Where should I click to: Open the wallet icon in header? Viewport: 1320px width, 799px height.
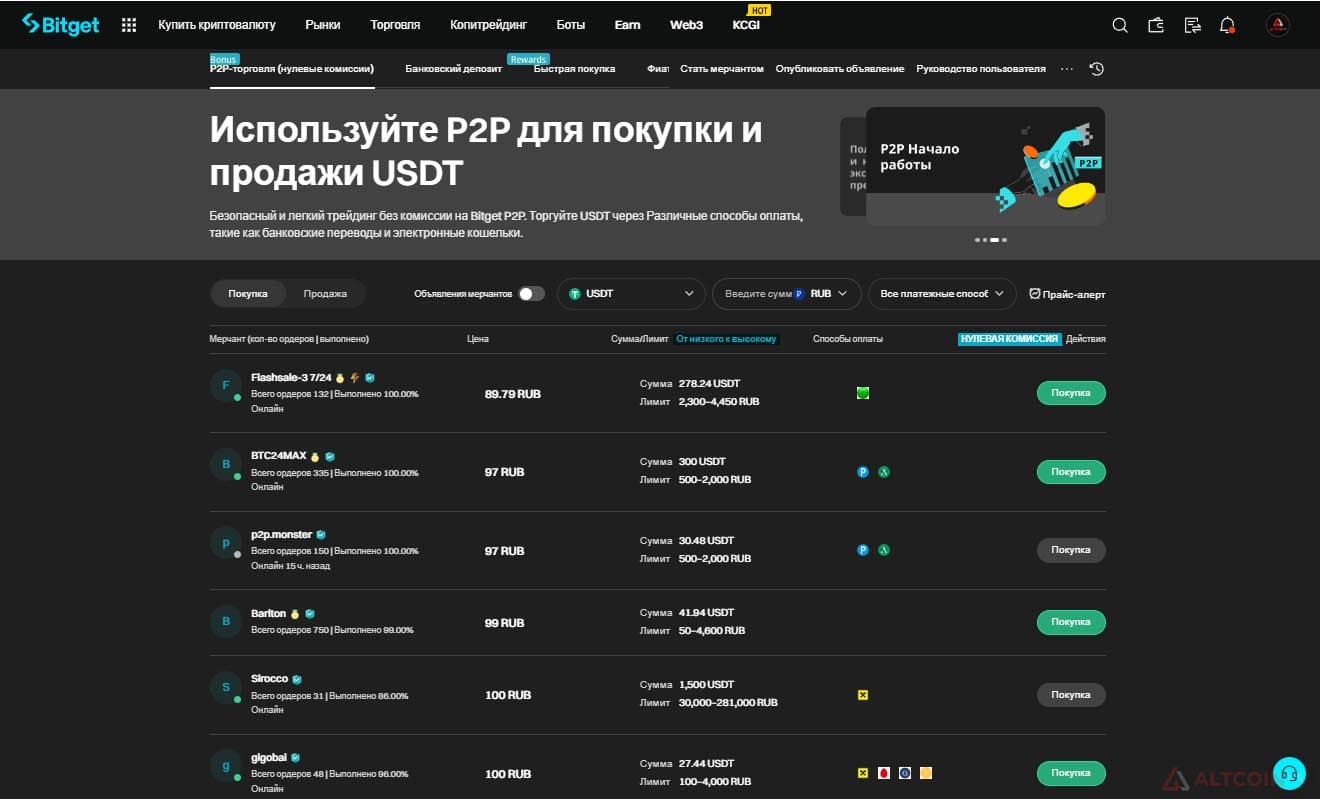coord(1156,25)
